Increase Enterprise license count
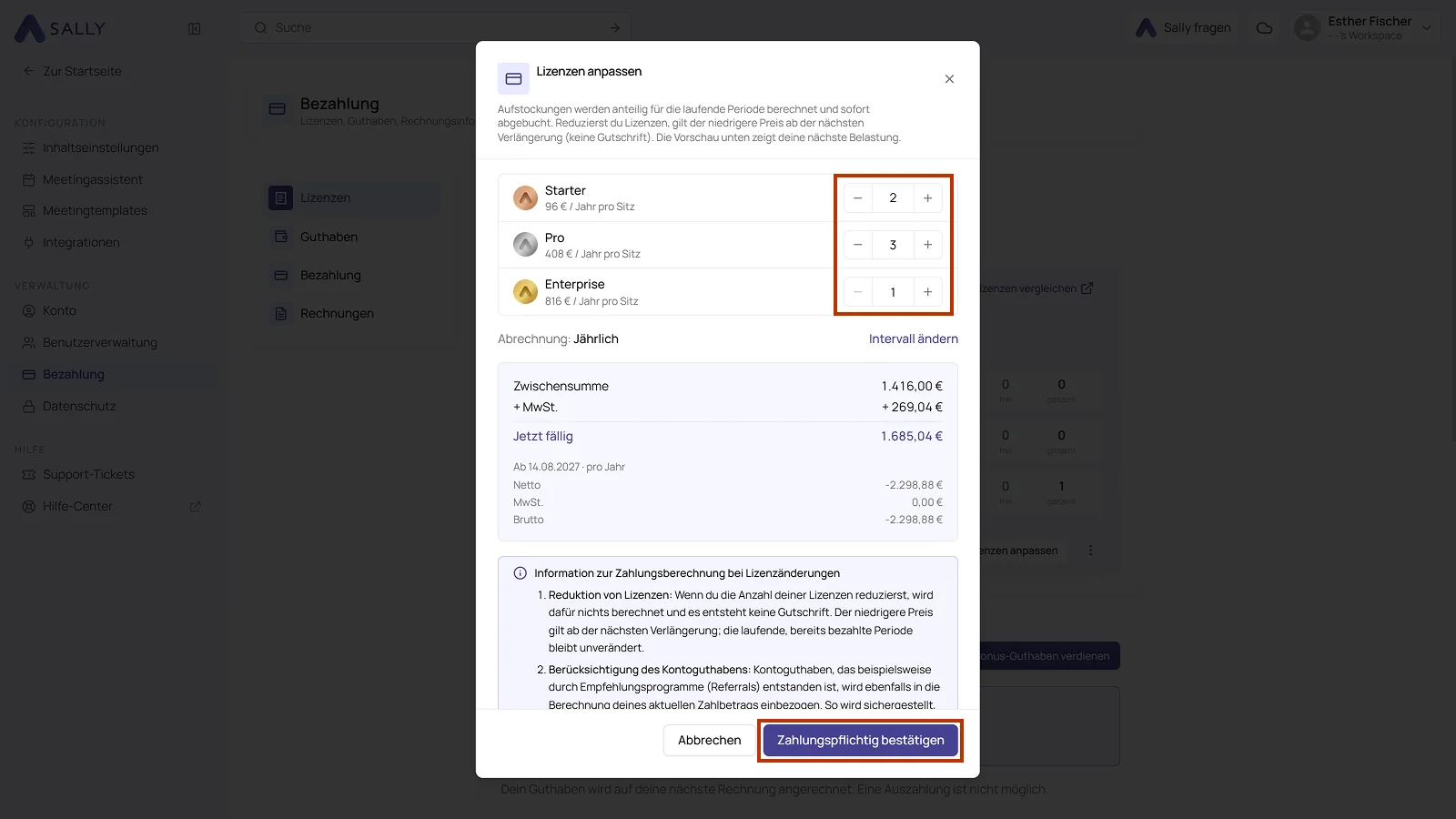This screenshot has width=1456, height=819. click(927, 292)
